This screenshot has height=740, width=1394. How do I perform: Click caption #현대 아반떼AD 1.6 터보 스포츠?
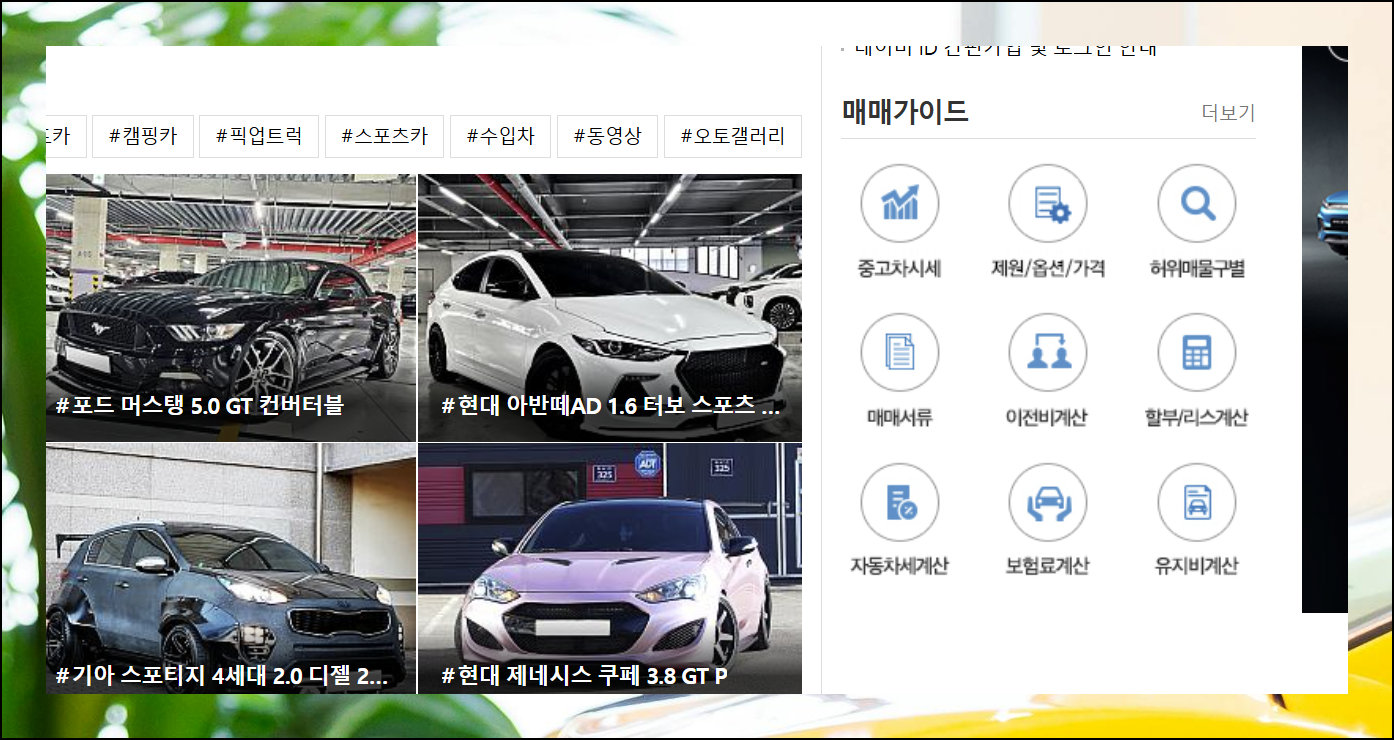(610, 407)
